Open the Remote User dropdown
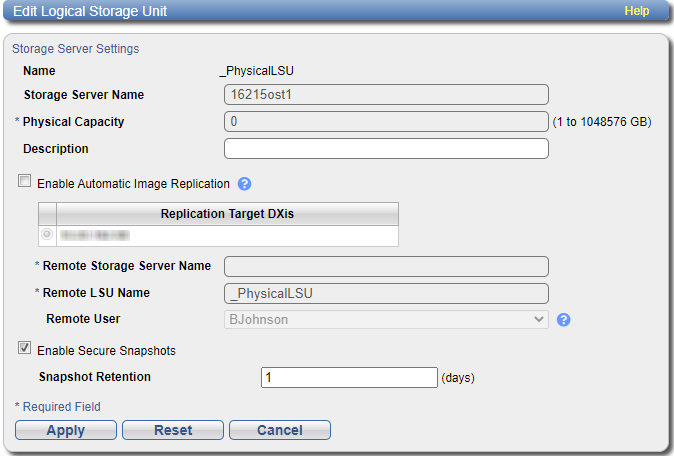Image resolution: width=674 pixels, height=456 pixels. click(386, 320)
